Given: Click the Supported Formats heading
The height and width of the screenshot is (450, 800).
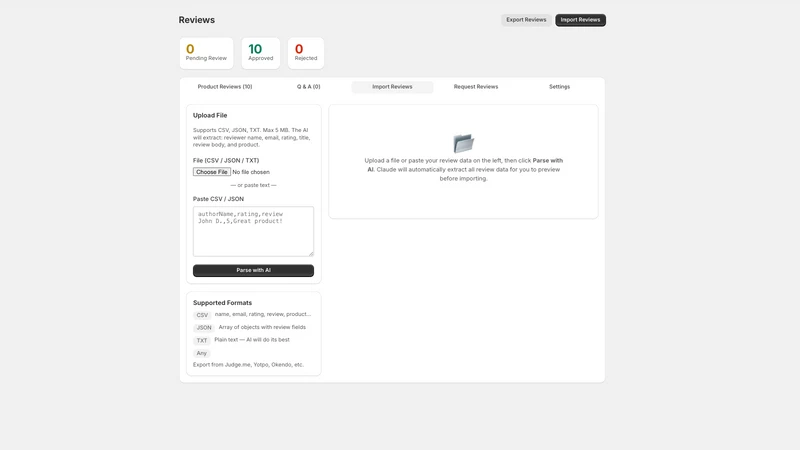Looking at the screenshot, I should [222, 303].
